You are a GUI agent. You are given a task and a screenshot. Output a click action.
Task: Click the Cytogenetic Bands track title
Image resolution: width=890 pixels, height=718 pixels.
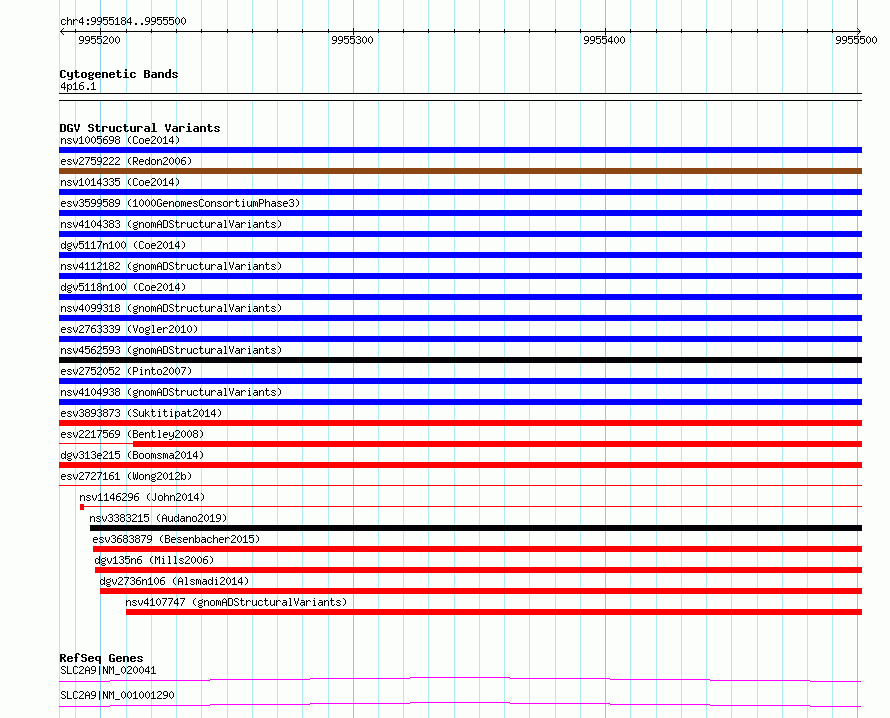coord(119,74)
